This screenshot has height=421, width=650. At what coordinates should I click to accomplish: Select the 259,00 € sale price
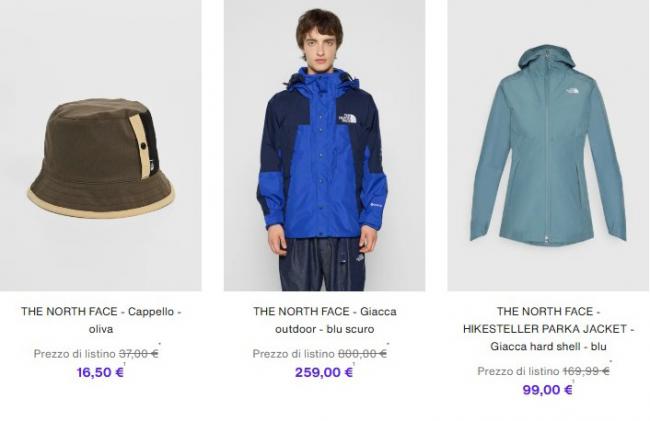(324, 372)
